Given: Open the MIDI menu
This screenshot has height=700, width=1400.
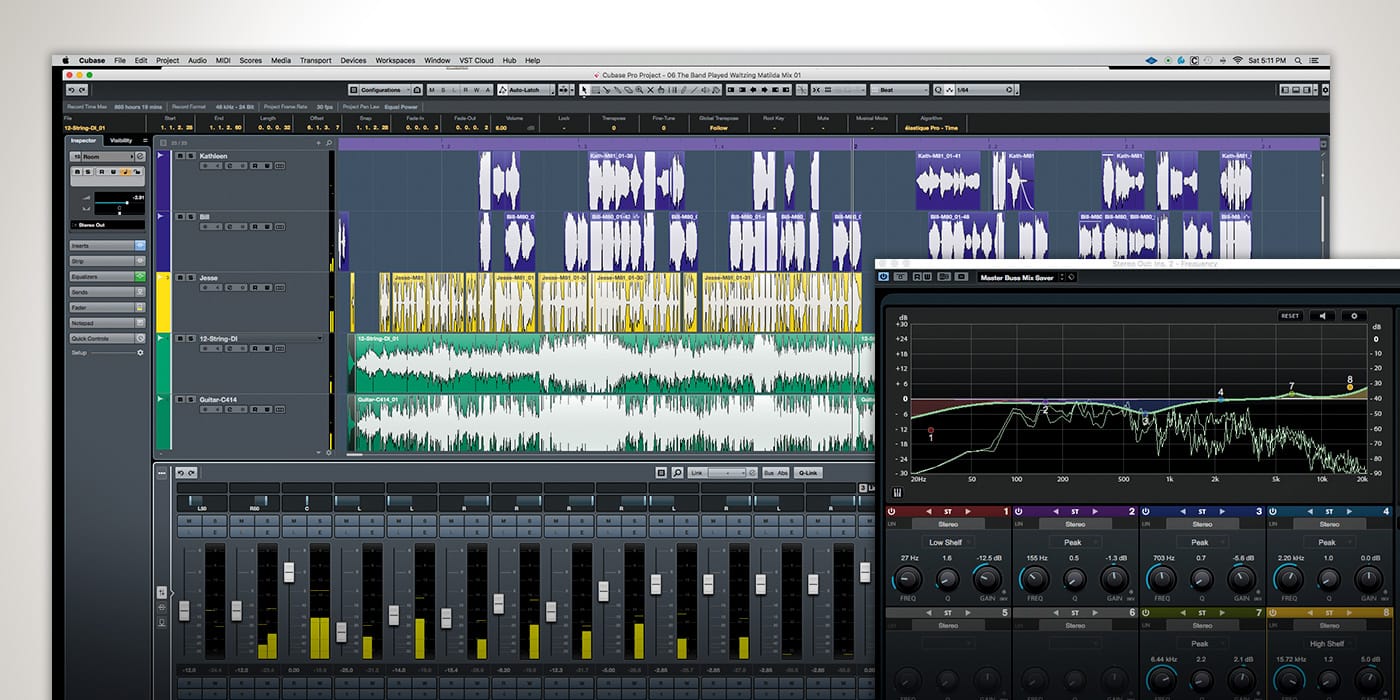Looking at the screenshot, I should point(223,60).
